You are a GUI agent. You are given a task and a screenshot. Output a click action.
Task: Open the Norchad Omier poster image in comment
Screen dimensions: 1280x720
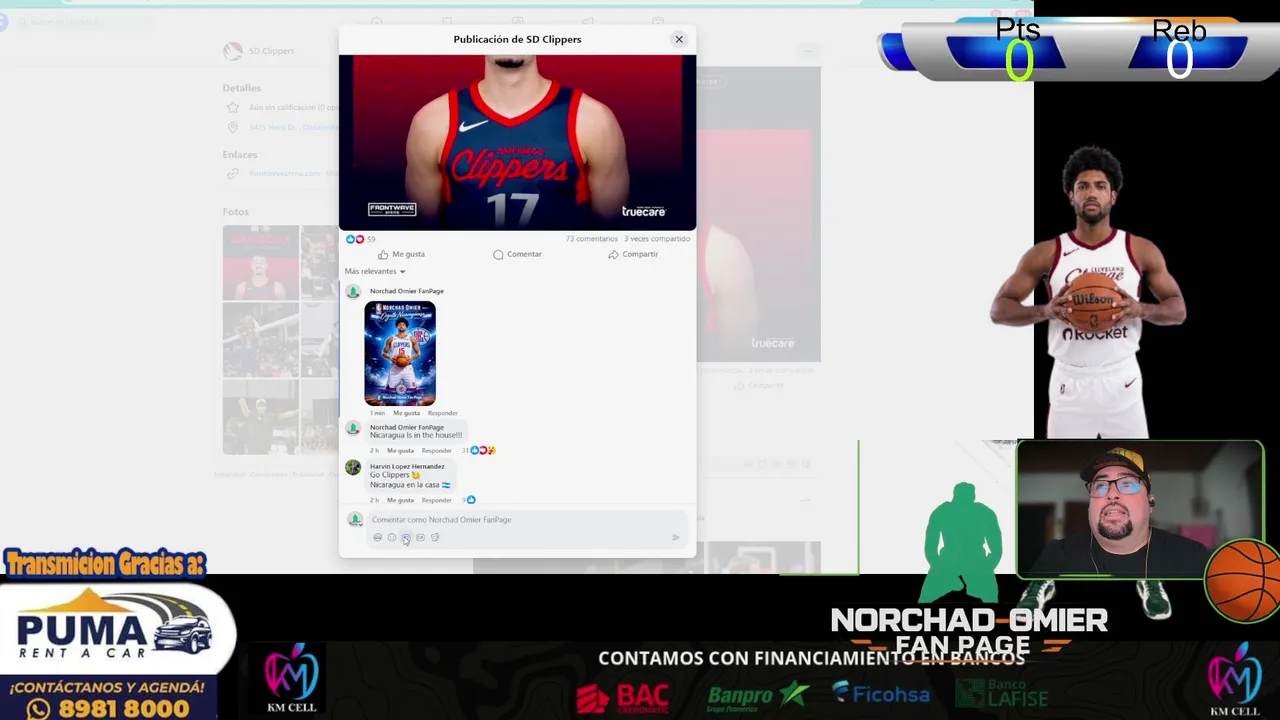(x=400, y=353)
